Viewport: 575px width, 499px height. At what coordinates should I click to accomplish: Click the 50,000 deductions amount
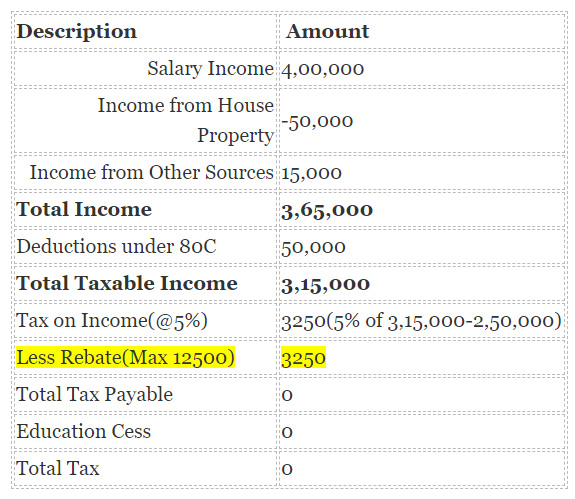point(313,247)
